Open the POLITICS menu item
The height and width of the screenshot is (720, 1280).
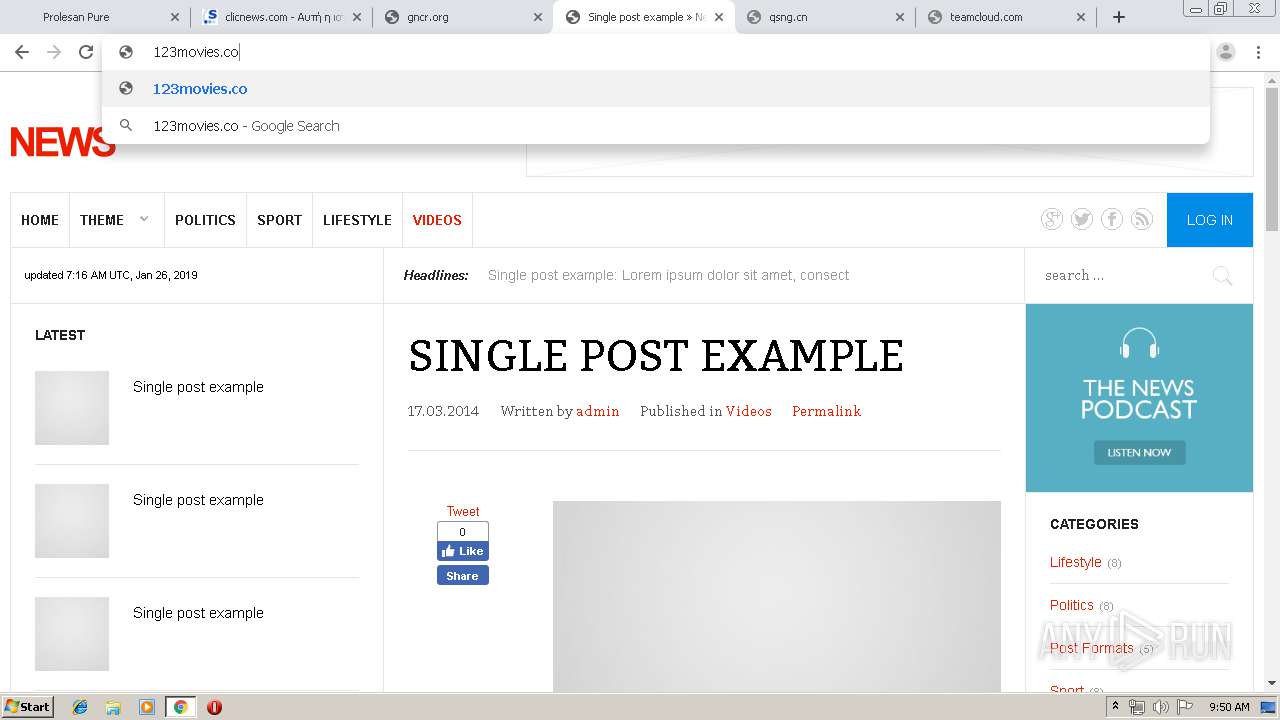(x=205, y=220)
